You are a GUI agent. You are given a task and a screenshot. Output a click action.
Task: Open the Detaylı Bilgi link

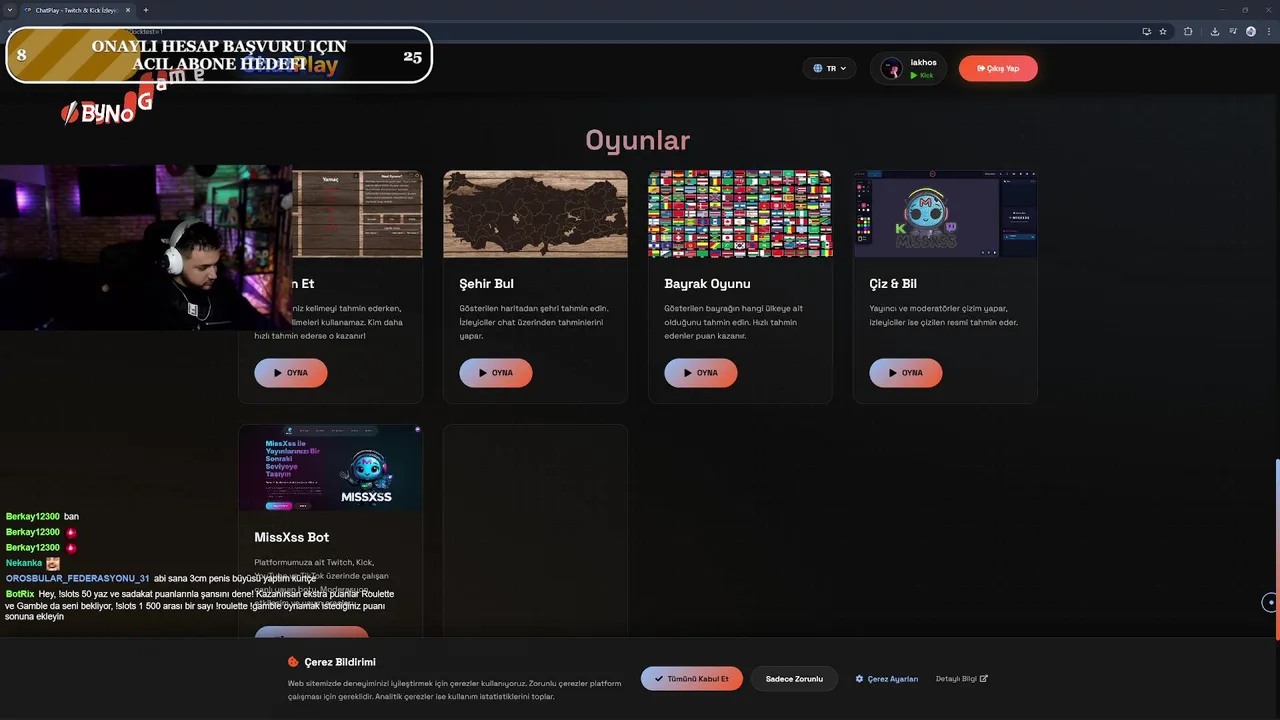961,679
